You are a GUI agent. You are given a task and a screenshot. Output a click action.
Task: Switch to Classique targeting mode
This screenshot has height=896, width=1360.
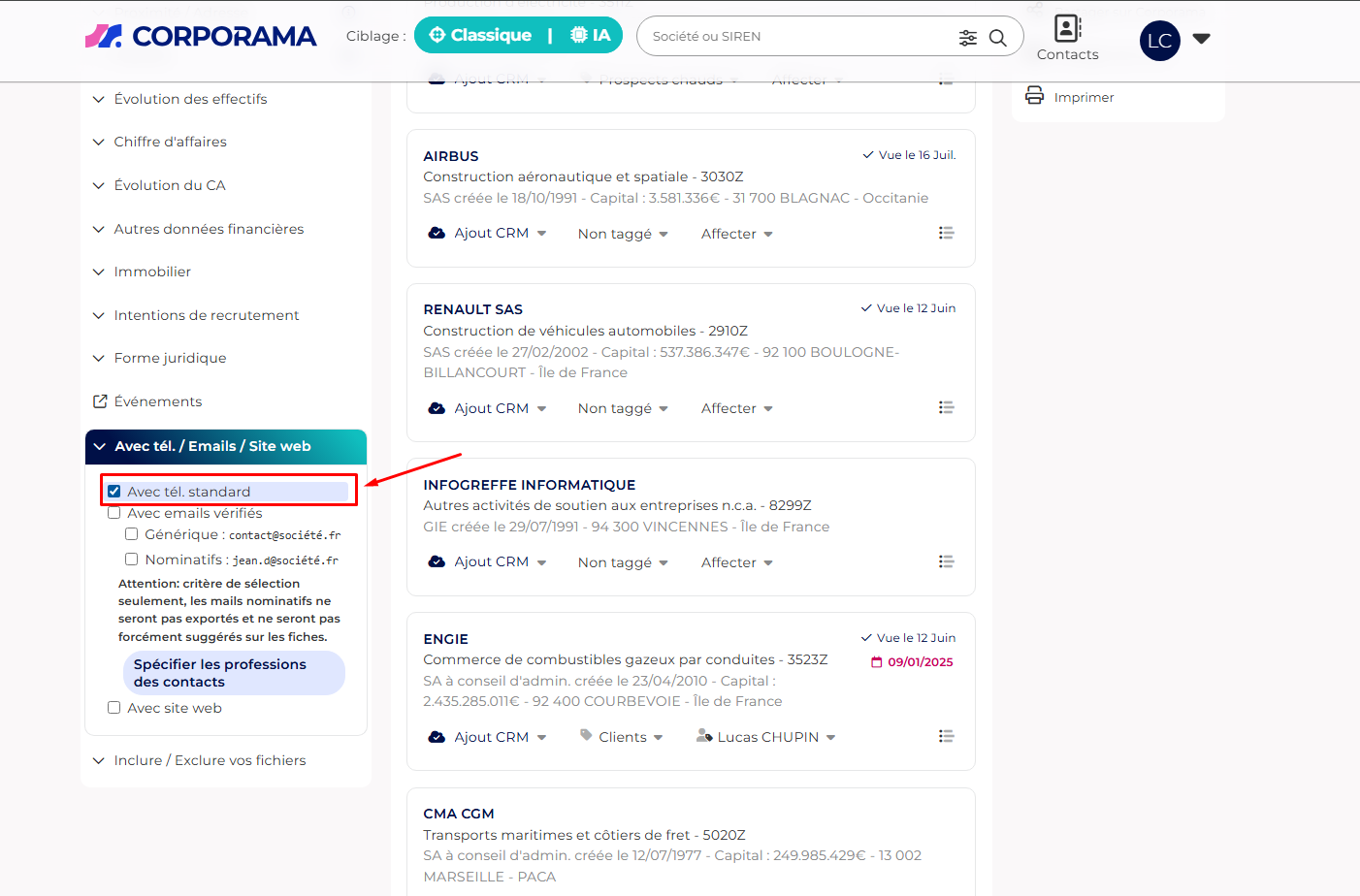coord(481,36)
